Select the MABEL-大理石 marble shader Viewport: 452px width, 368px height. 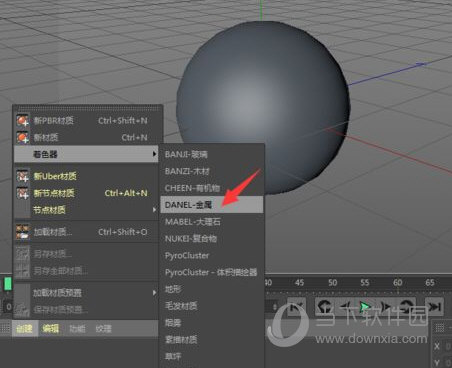212,222
